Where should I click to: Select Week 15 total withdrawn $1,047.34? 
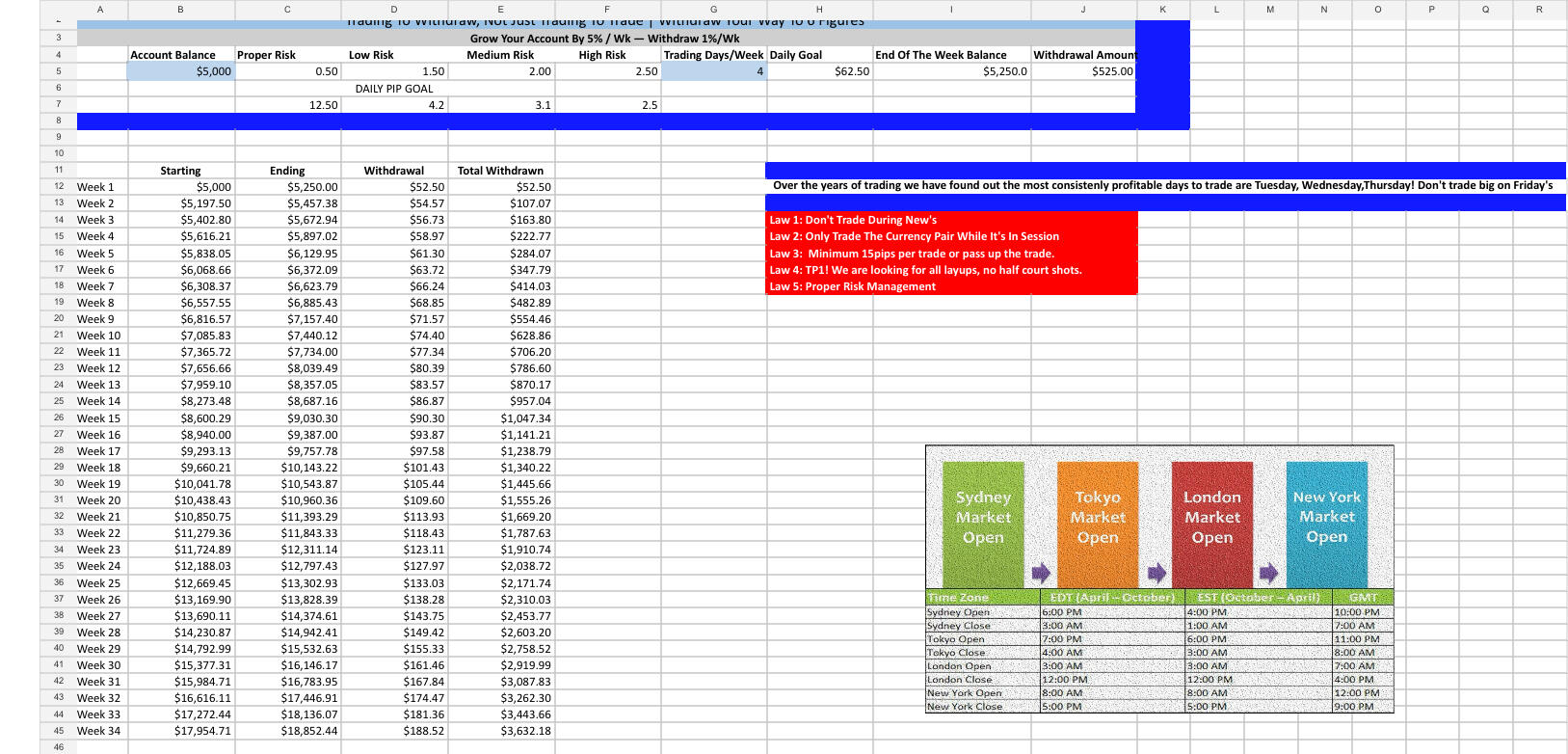pyautogui.click(x=500, y=418)
